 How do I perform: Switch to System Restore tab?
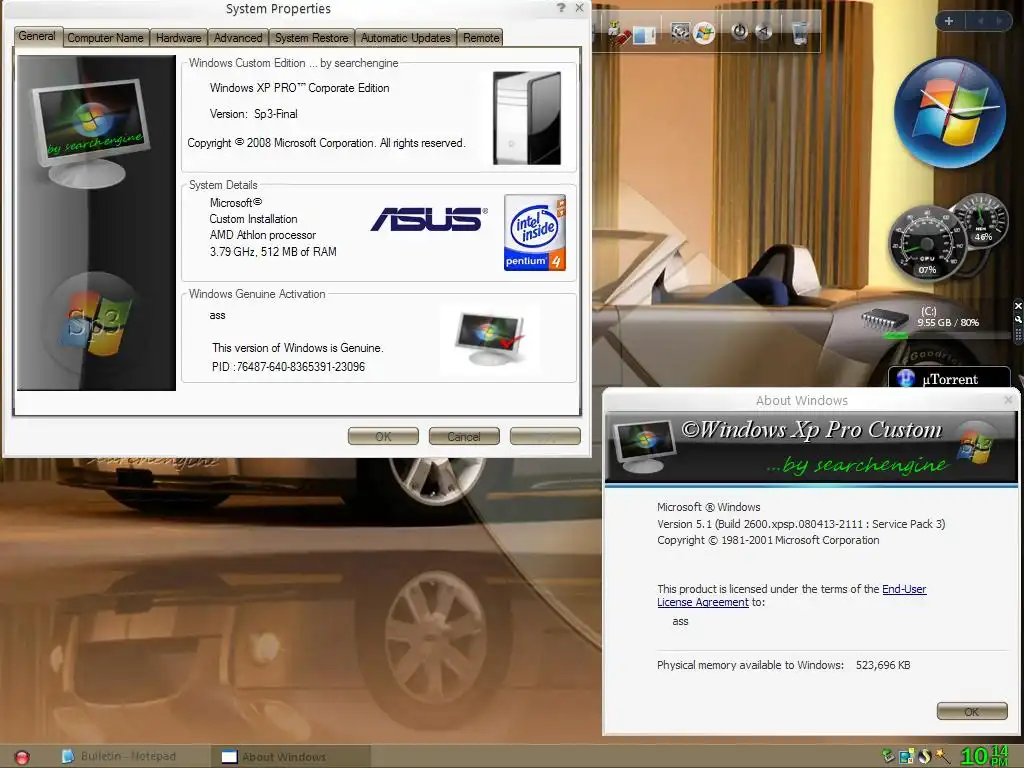(312, 38)
